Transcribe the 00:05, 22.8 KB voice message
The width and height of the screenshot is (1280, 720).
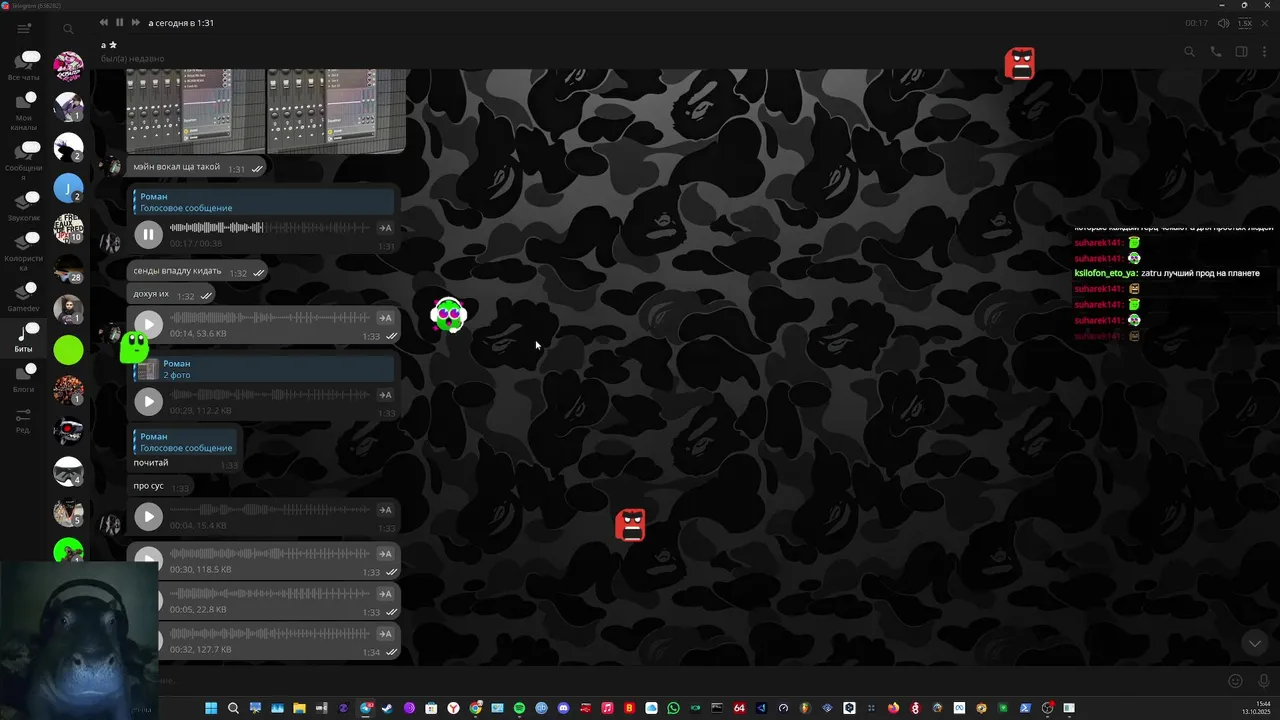click(385, 594)
